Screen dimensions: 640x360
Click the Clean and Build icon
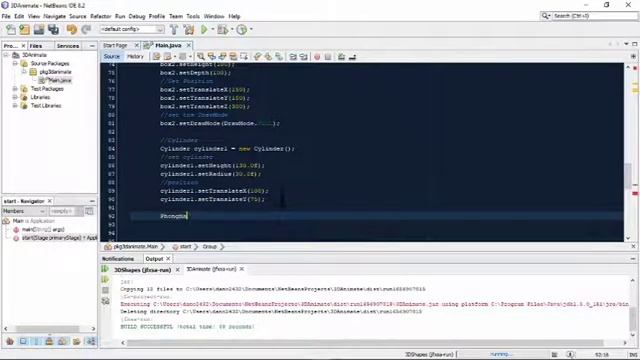[x=189, y=29]
